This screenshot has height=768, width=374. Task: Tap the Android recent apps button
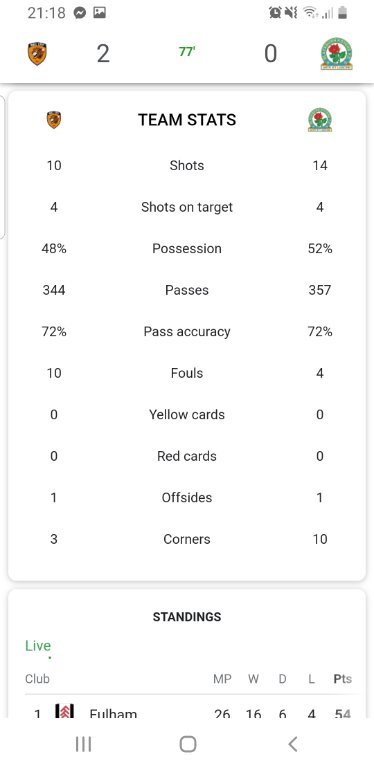[84, 744]
